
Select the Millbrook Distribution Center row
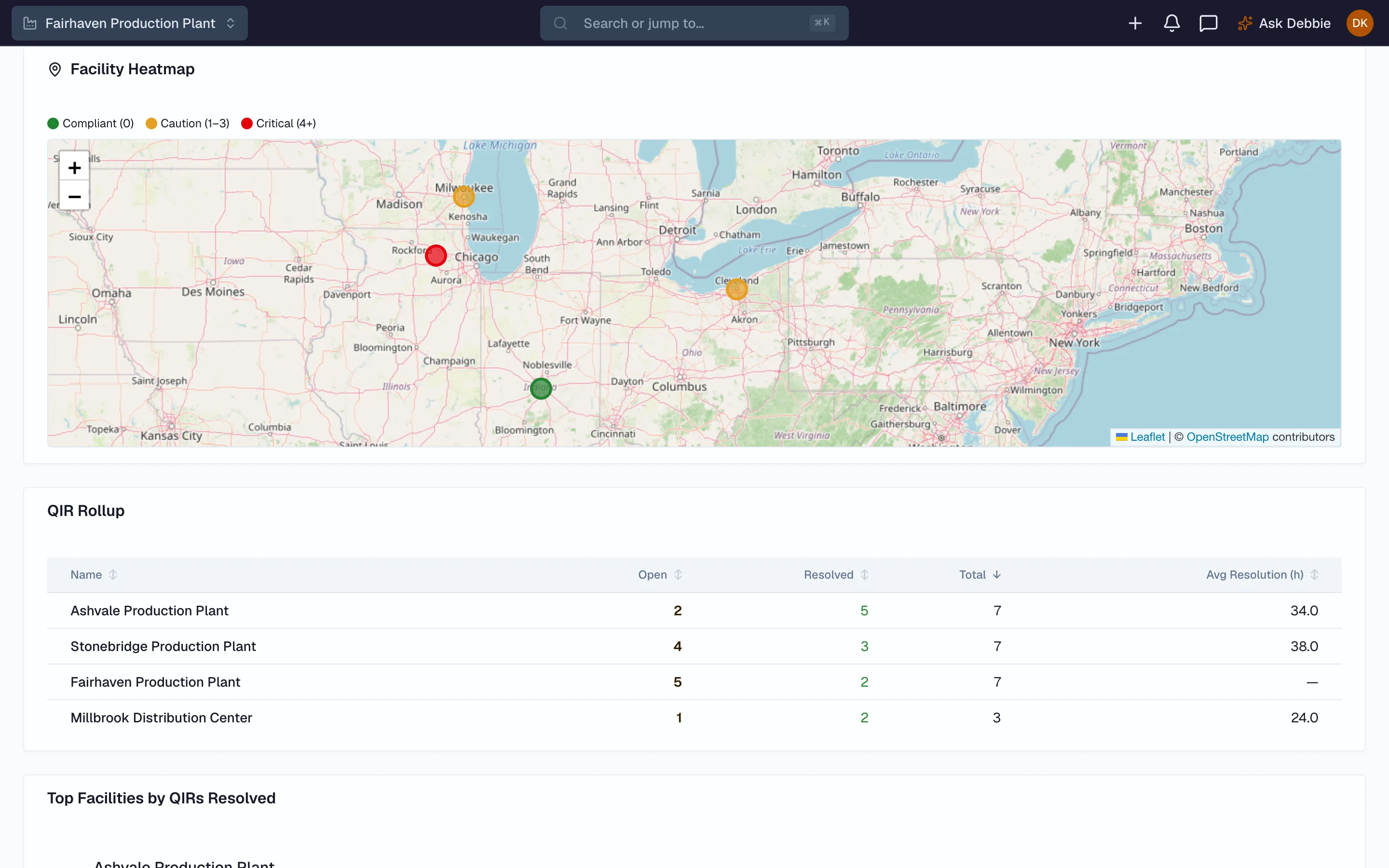coord(694,718)
